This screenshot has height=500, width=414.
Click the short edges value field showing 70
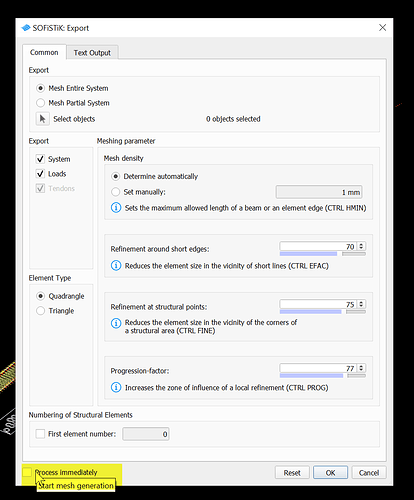[x=318, y=246]
